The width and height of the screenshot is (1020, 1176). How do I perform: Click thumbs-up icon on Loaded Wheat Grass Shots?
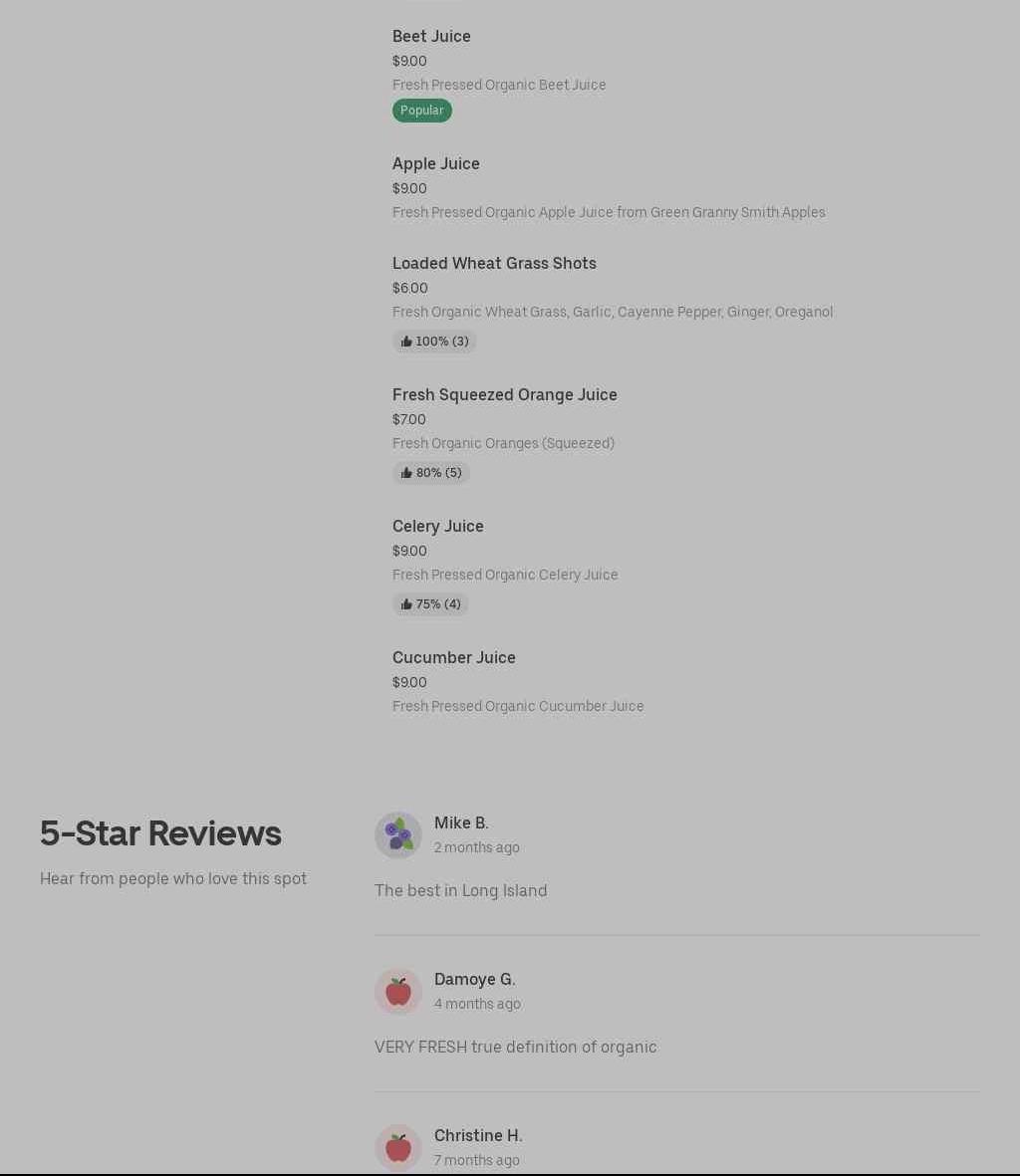pos(406,342)
